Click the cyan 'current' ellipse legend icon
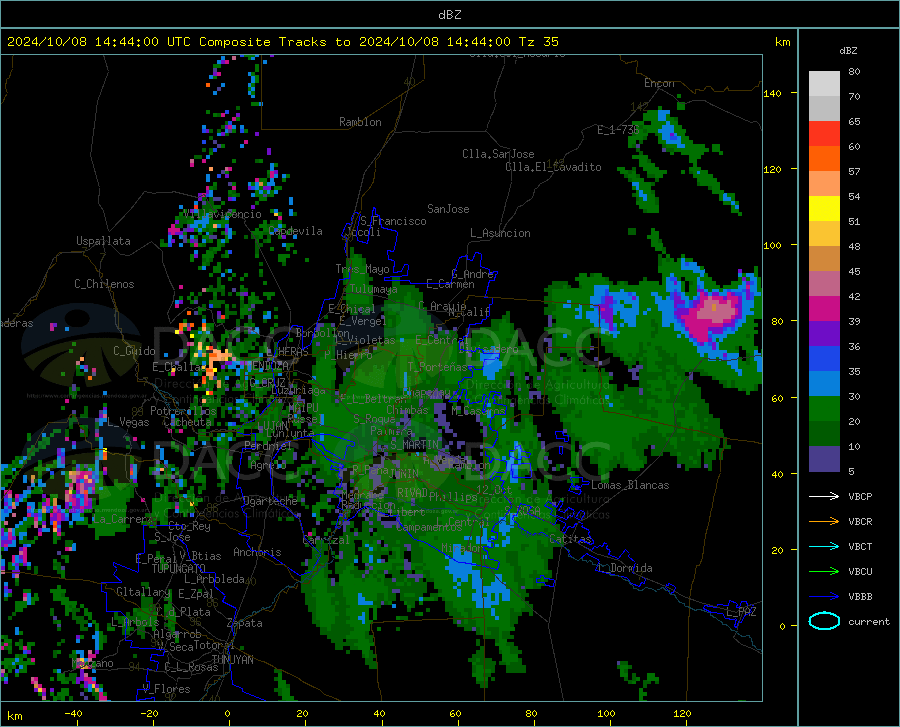The width and height of the screenshot is (900, 727). [824, 621]
